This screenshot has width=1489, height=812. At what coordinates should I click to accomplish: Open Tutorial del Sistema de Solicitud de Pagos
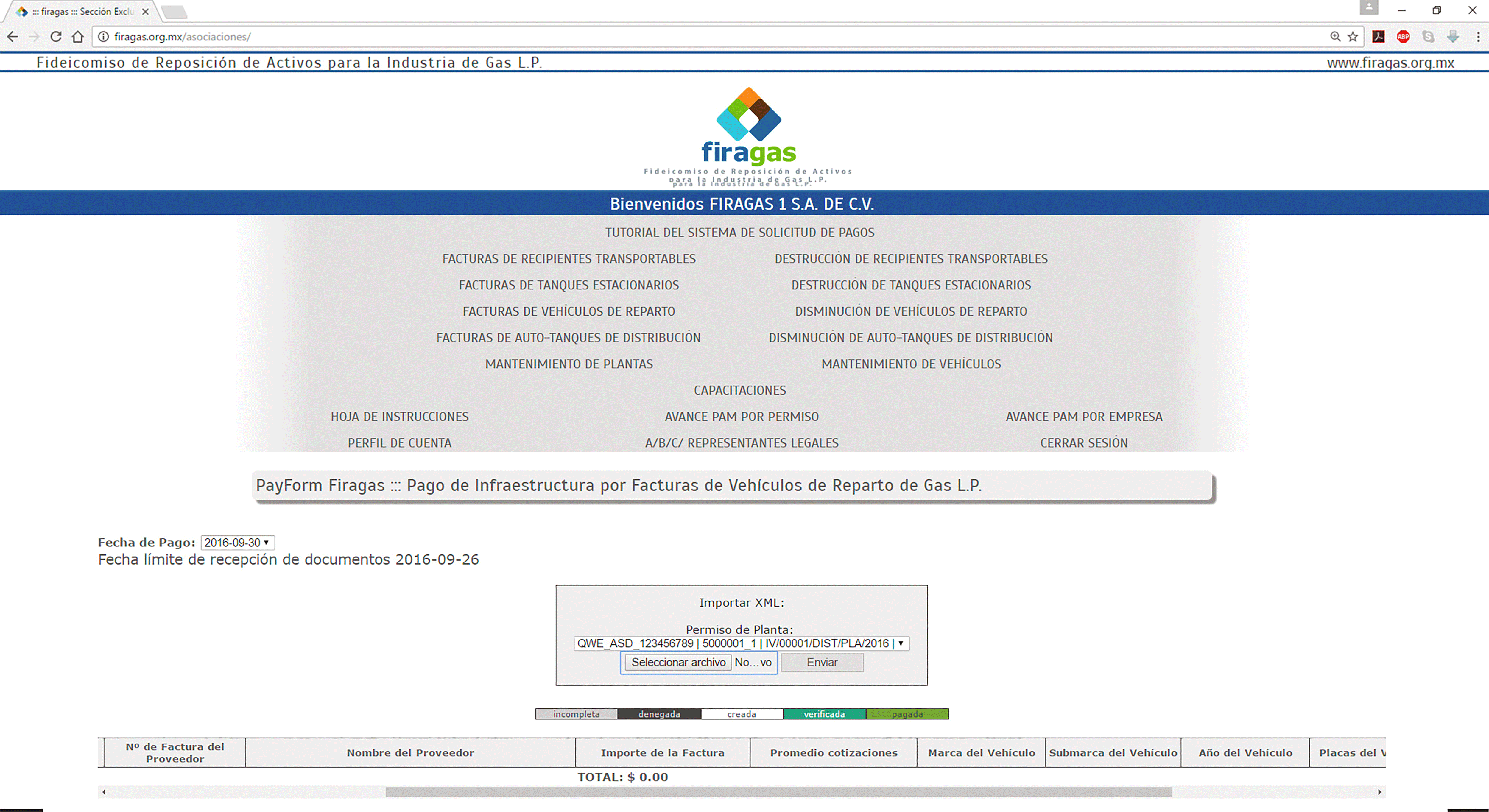coord(740,232)
